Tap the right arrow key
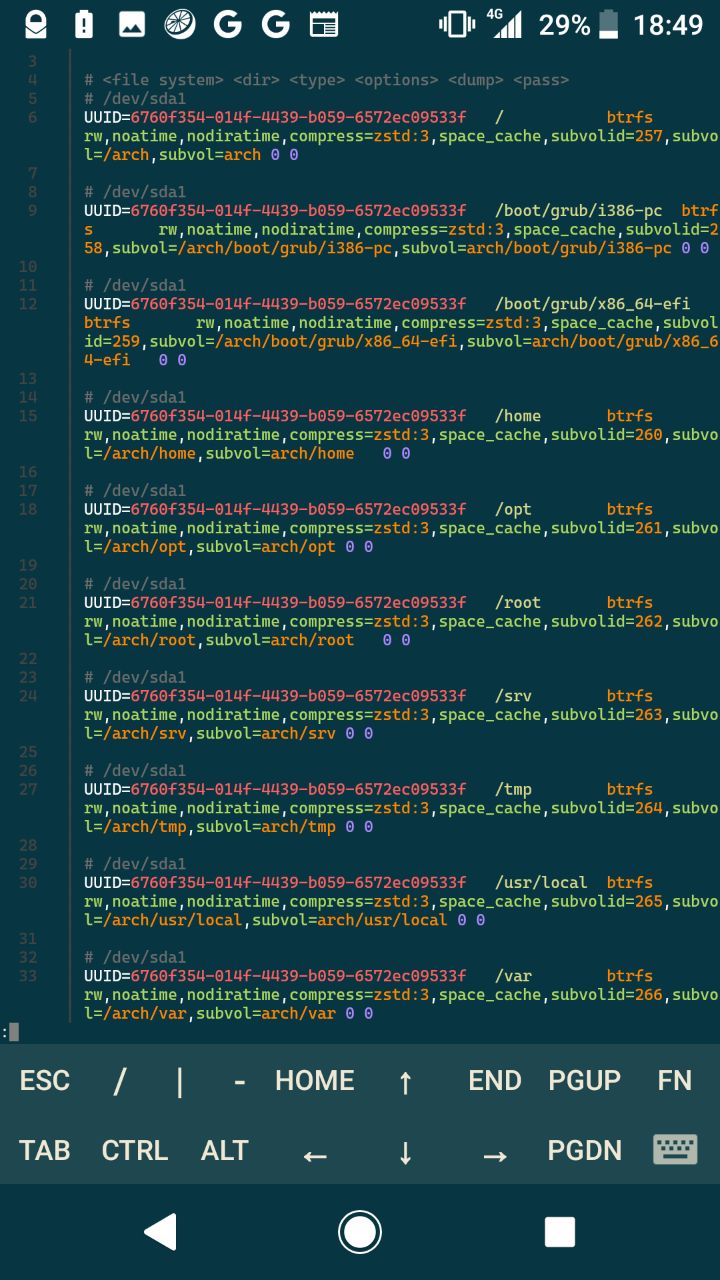 pos(495,1156)
